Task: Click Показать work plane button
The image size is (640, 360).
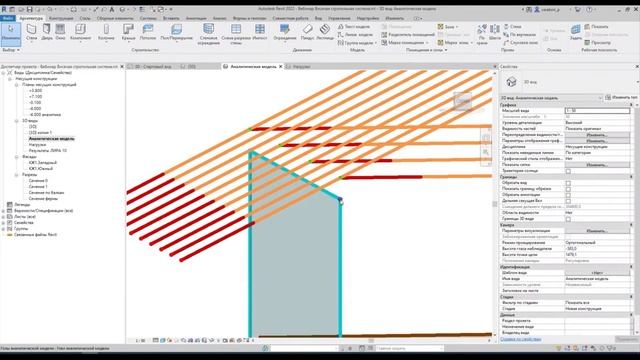Action: pos(596,27)
